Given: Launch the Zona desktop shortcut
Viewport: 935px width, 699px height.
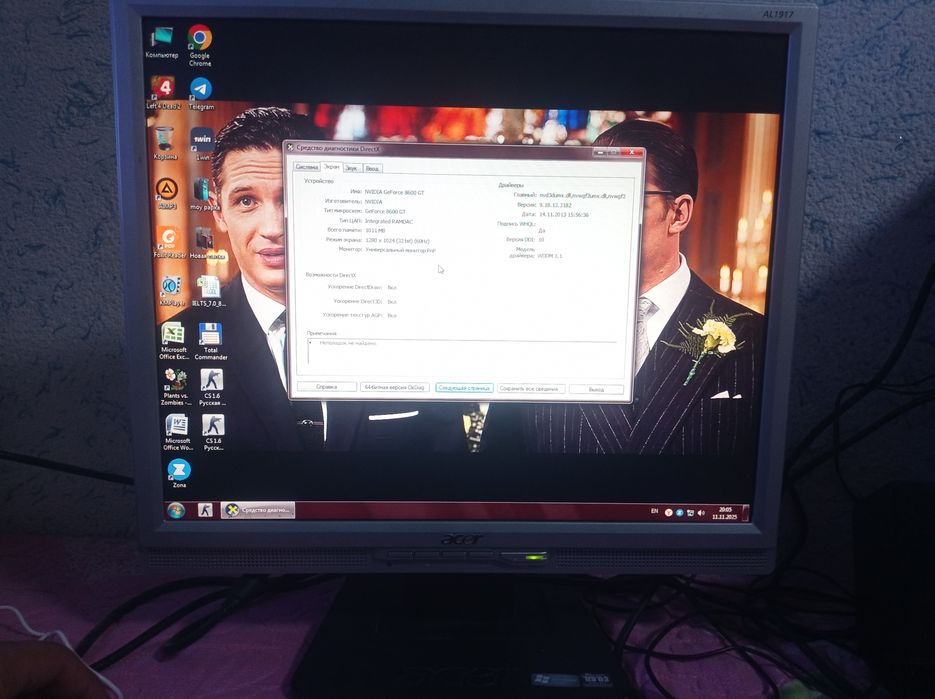Looking at the screenshot, I should [179, 473].
